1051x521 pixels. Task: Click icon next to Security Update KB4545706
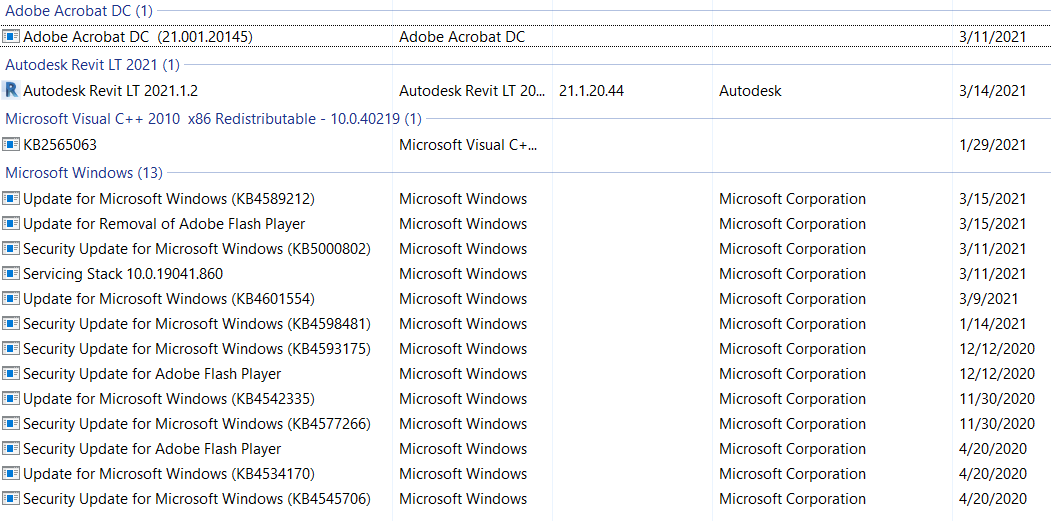(12, 499)
